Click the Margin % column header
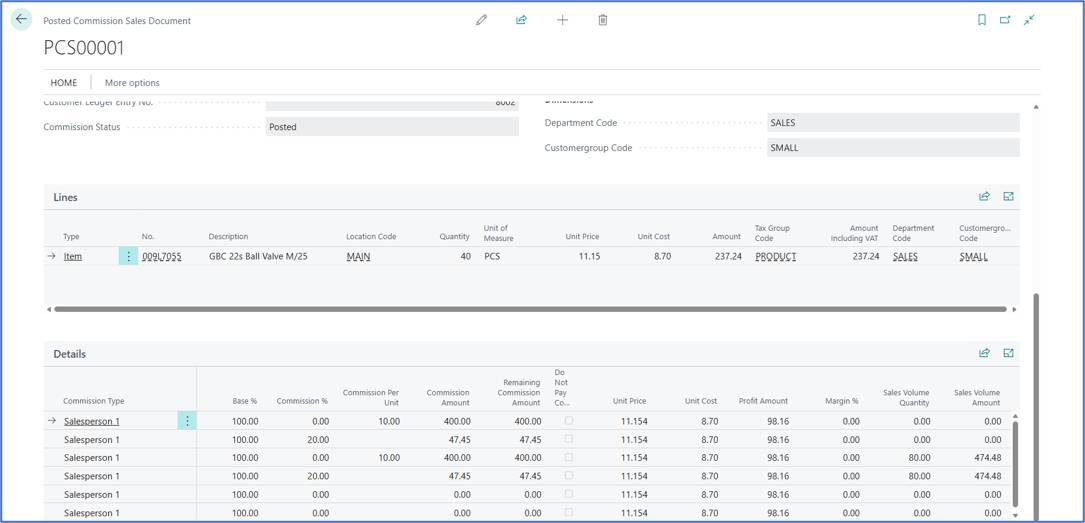1085x523 pixels. pyautogui.click(x=842, y=401)
